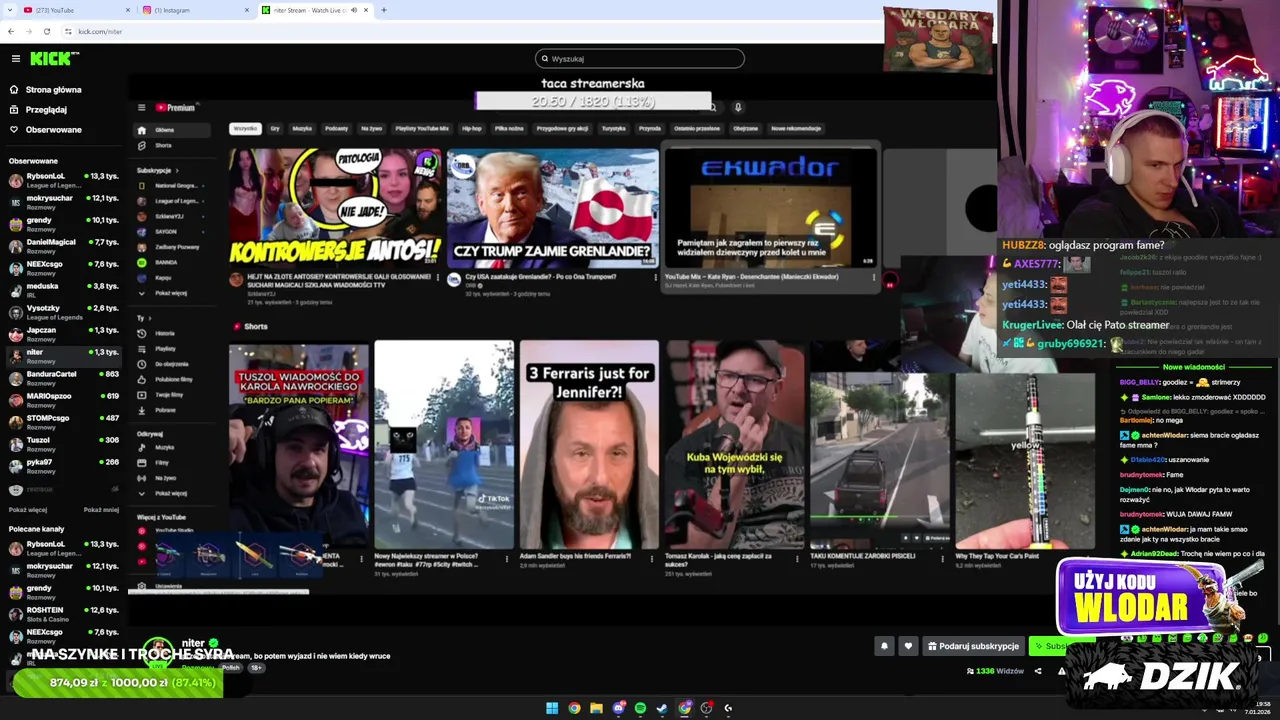Click the microphone voice search icon in stream

tap(738, 107)
